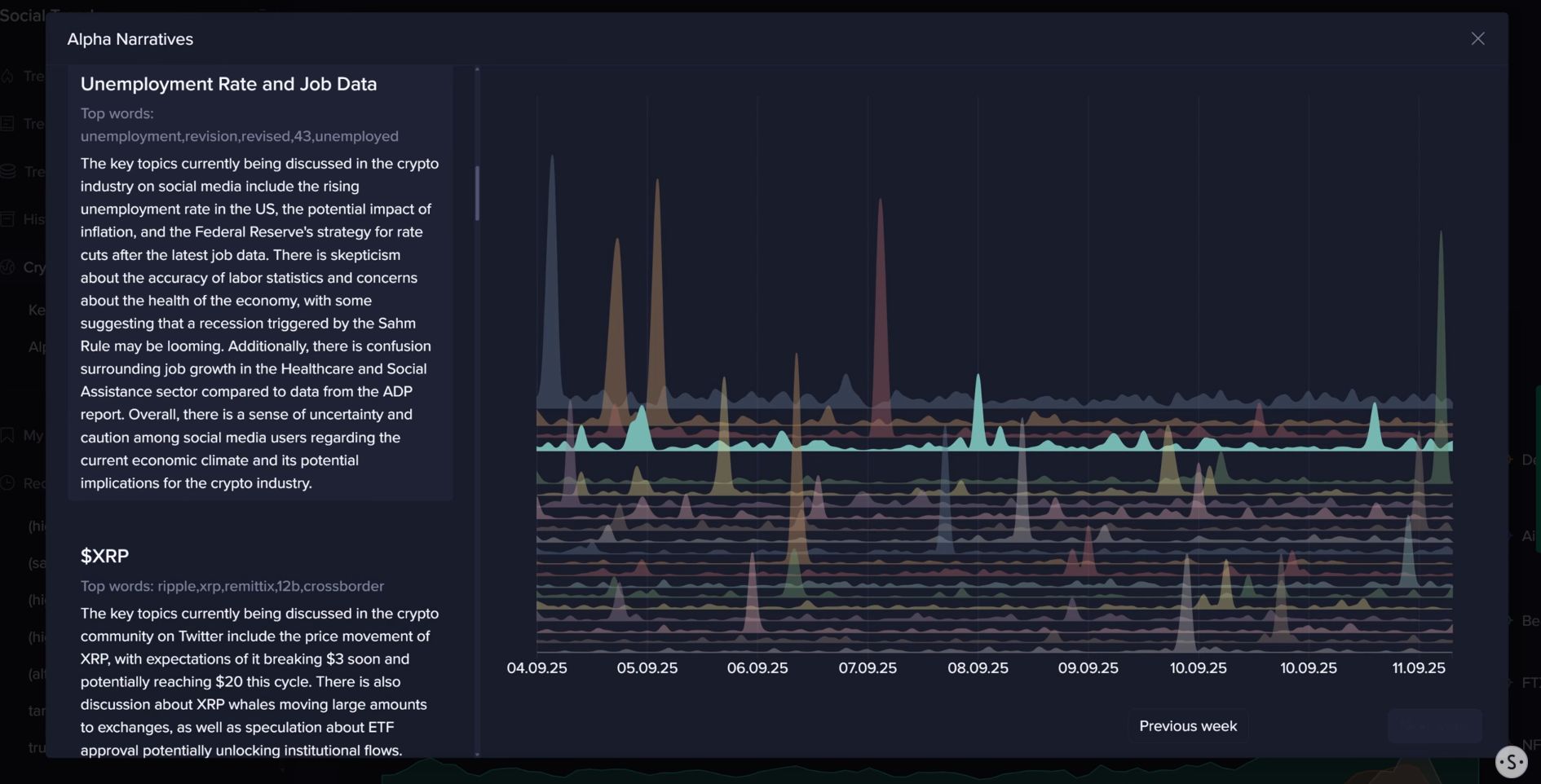The image size is (1541, 784).
Task: Click the 11.09.25 date label
Action: click(1419, 667)
